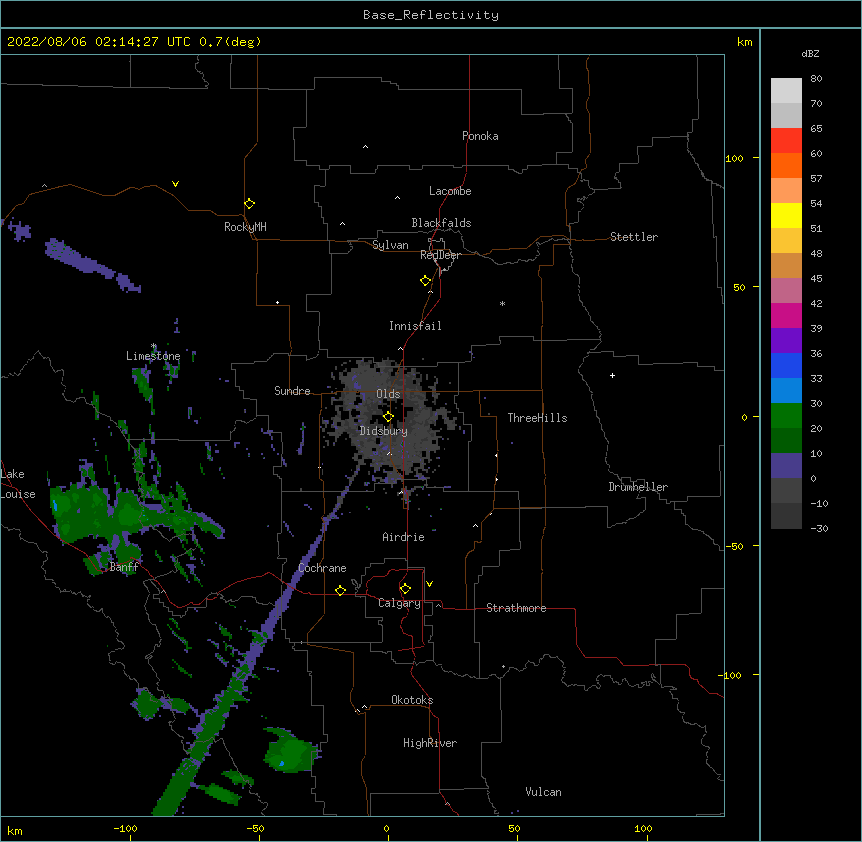Click the blue 33-36 dBZ legend swatch

(x=786, y=365)
